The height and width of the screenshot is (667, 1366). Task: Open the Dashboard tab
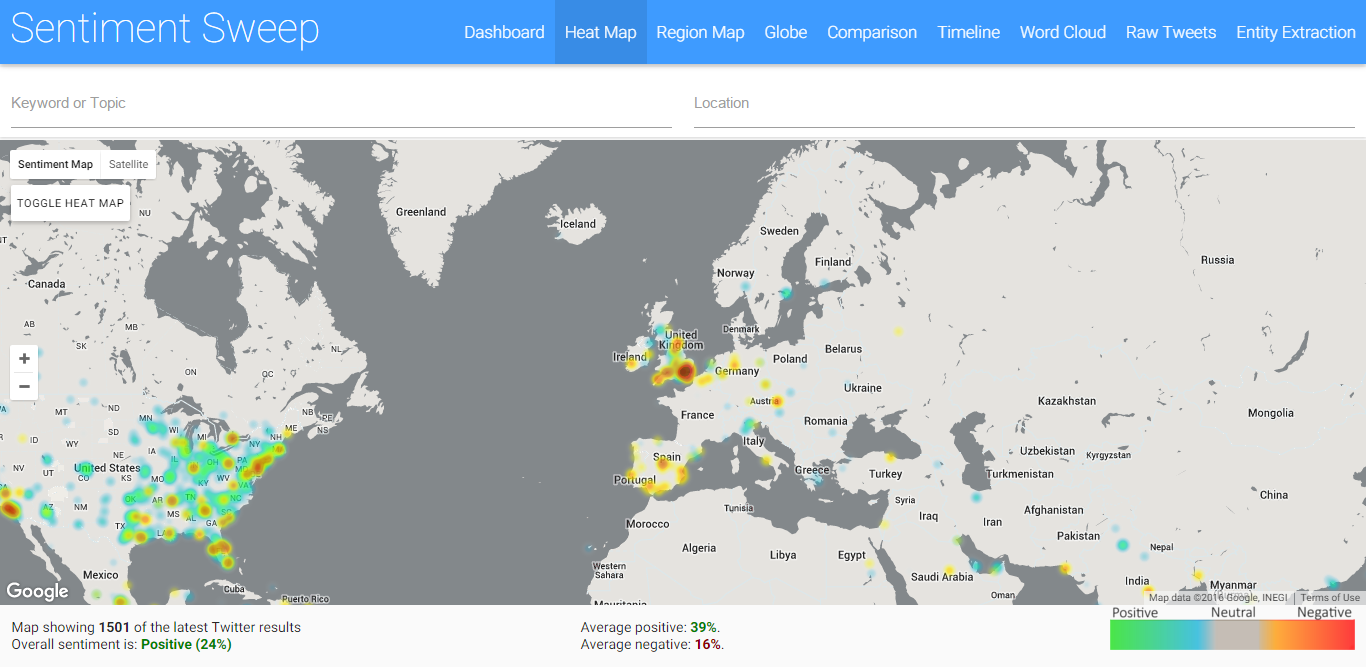504,32
